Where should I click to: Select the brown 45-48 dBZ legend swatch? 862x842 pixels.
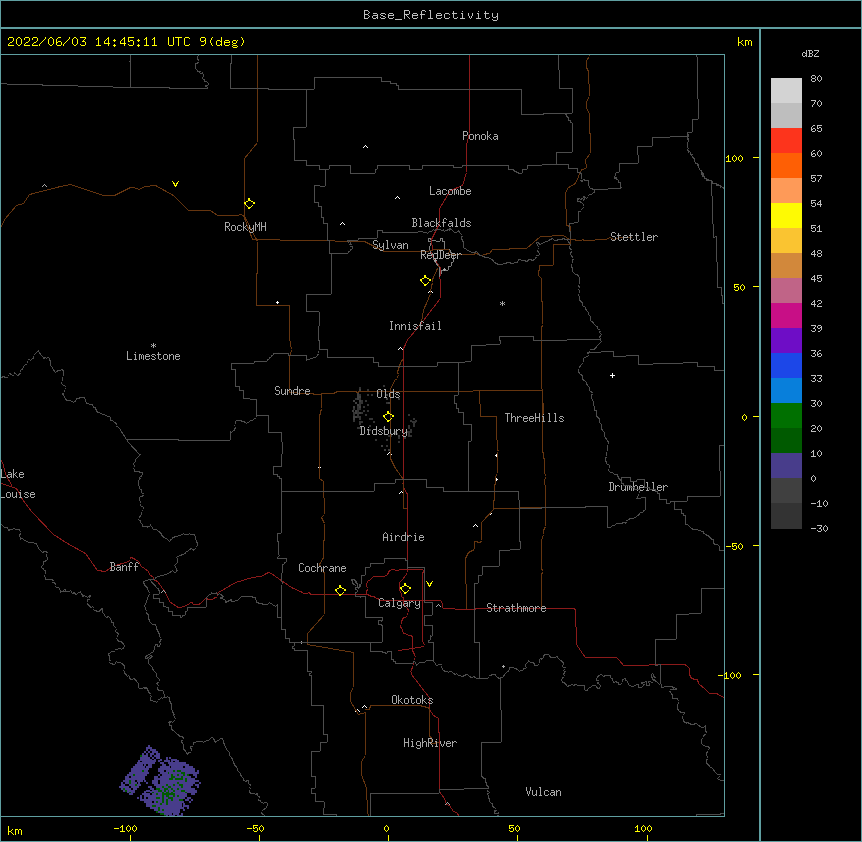click(x=786, y=265)
